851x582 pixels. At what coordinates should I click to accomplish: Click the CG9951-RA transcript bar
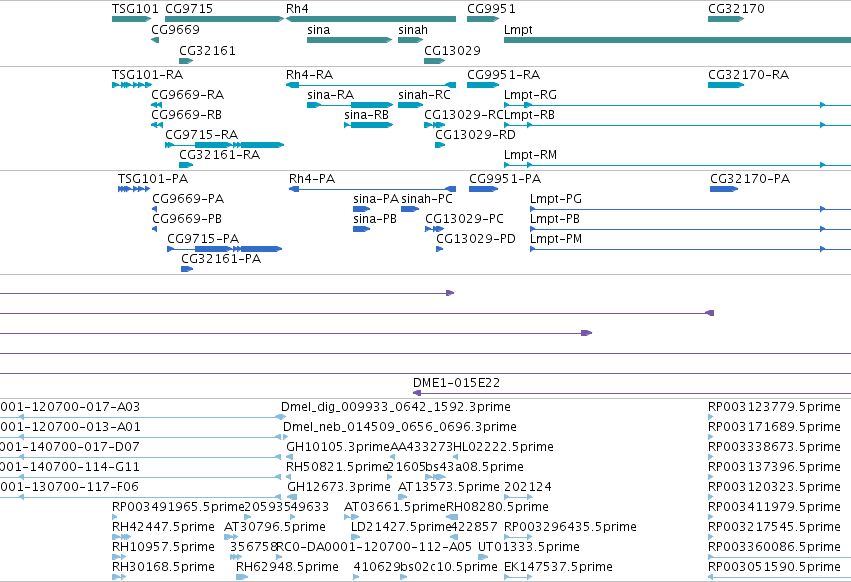[x=483, y=85]
